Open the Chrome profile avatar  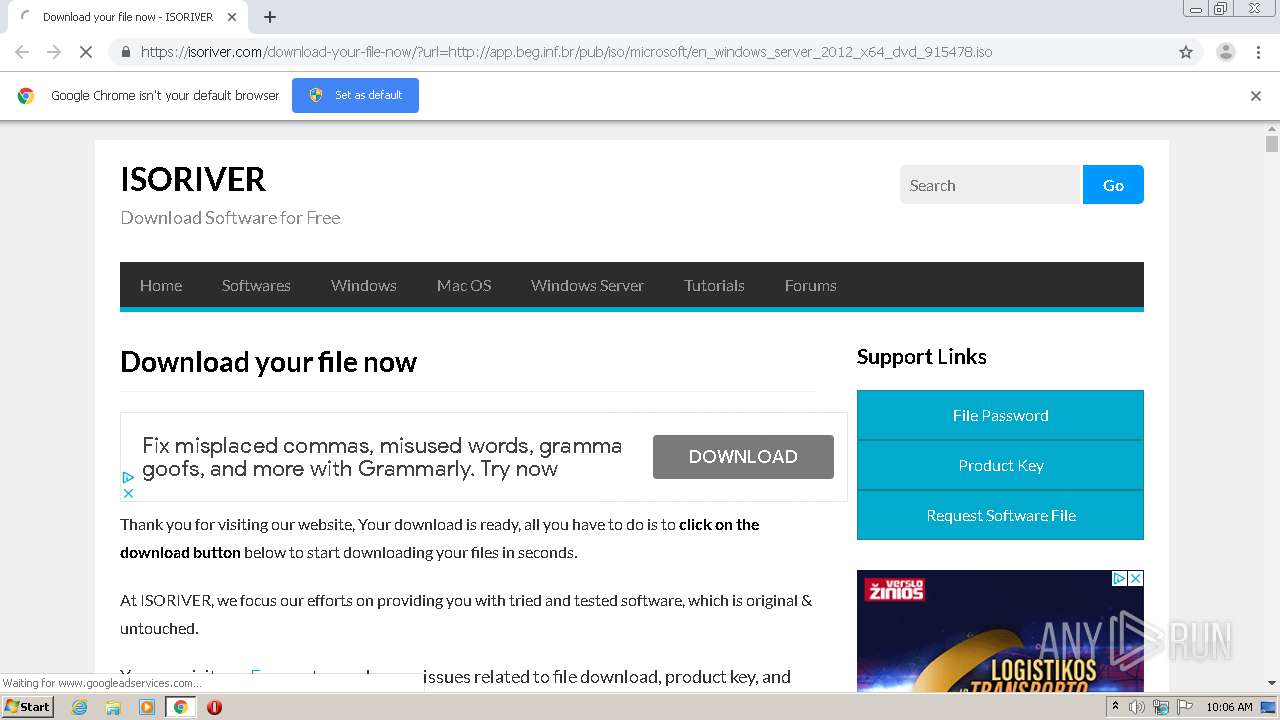click(x=1225, y=52)
